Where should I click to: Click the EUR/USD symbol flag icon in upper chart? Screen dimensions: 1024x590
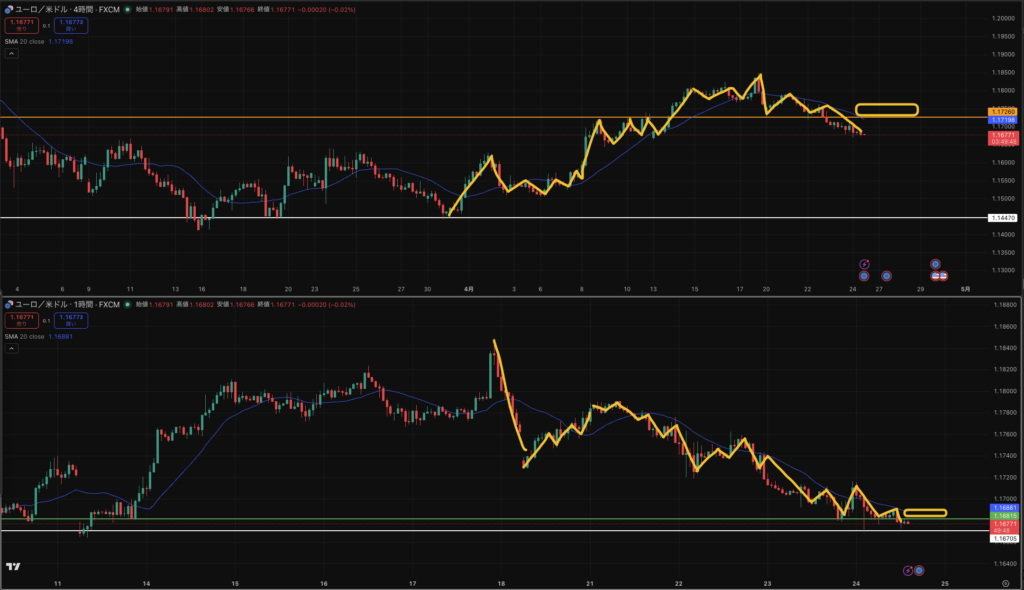coord(8,9)
